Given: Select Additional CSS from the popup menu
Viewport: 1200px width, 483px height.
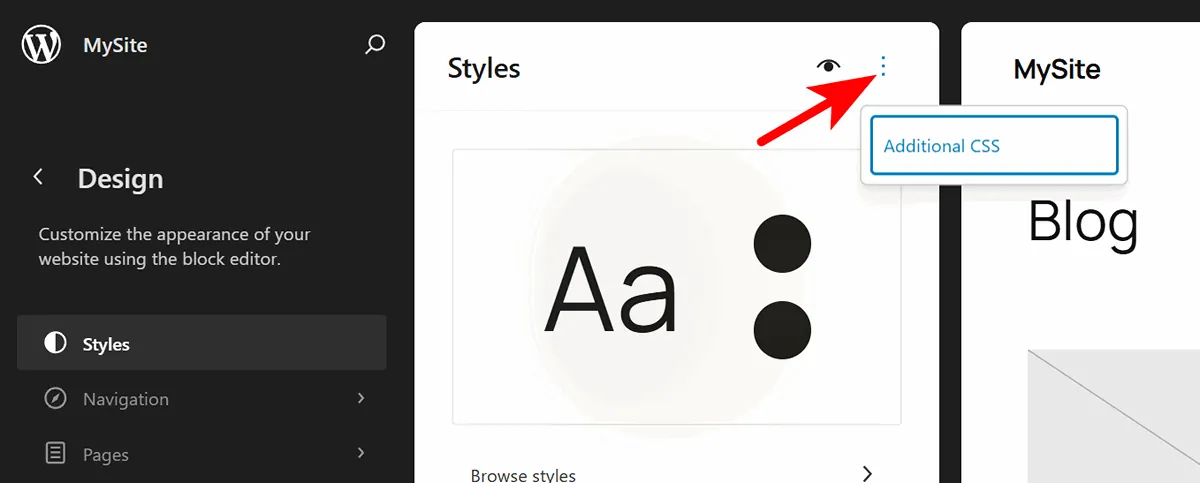Looking at the screenshot, I should 993,146.
